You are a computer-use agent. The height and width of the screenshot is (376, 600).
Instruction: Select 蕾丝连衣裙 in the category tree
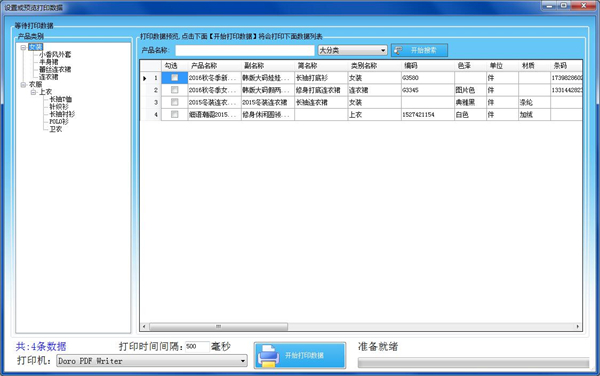click(x=55, y=70)
